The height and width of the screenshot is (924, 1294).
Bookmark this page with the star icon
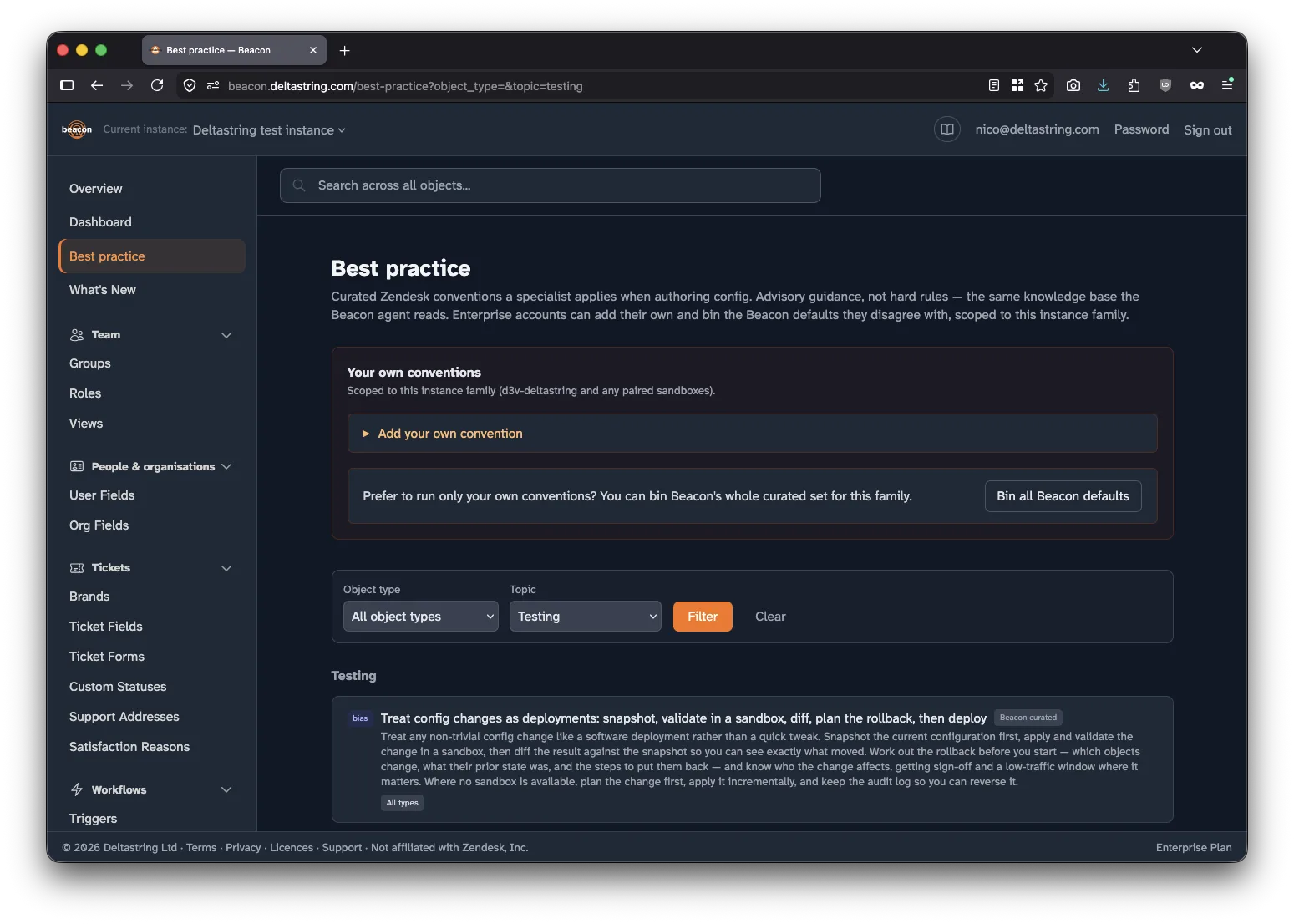tap(1040, 85)
